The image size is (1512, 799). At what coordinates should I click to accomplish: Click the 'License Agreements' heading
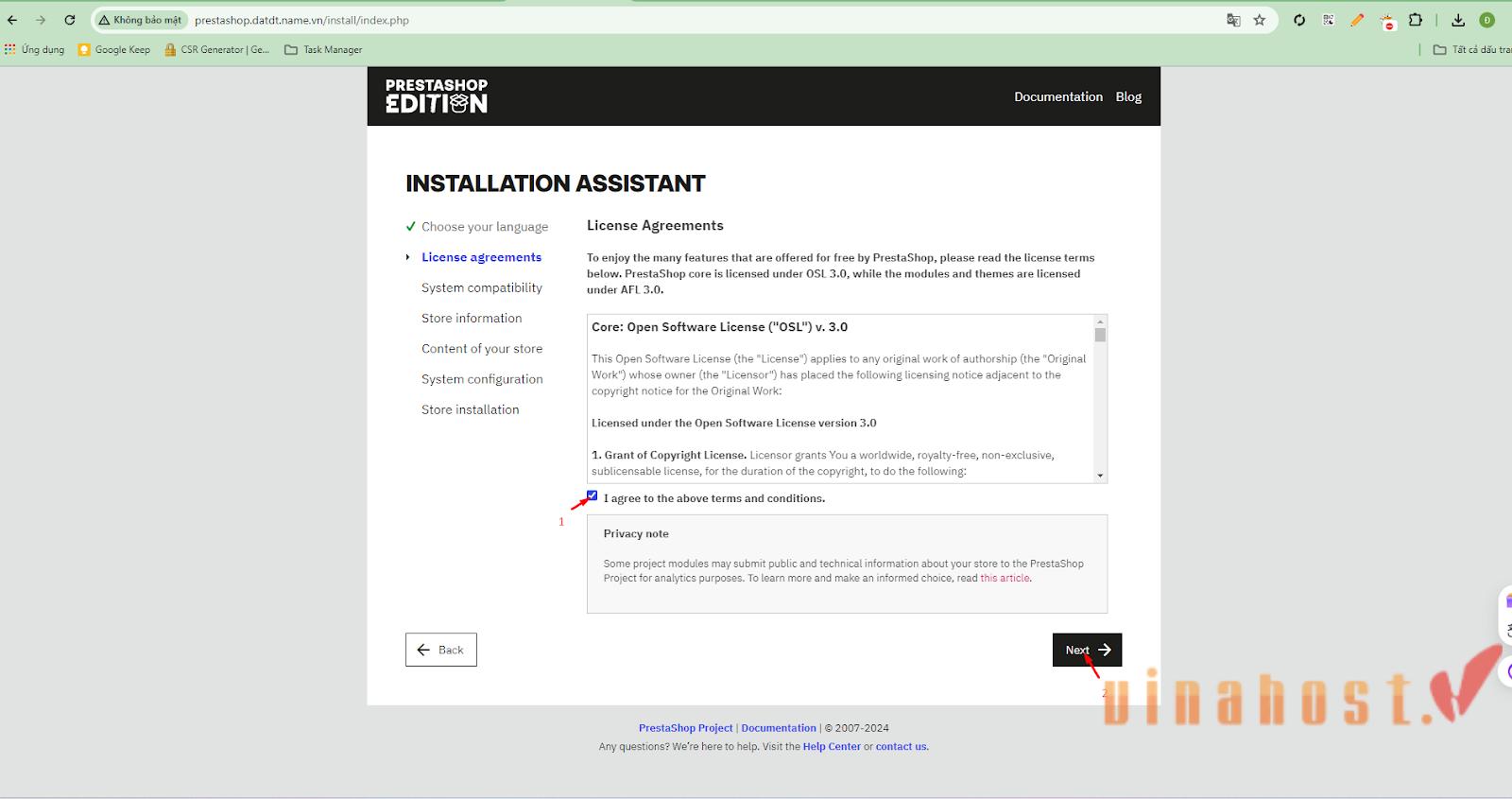(655, 225)
